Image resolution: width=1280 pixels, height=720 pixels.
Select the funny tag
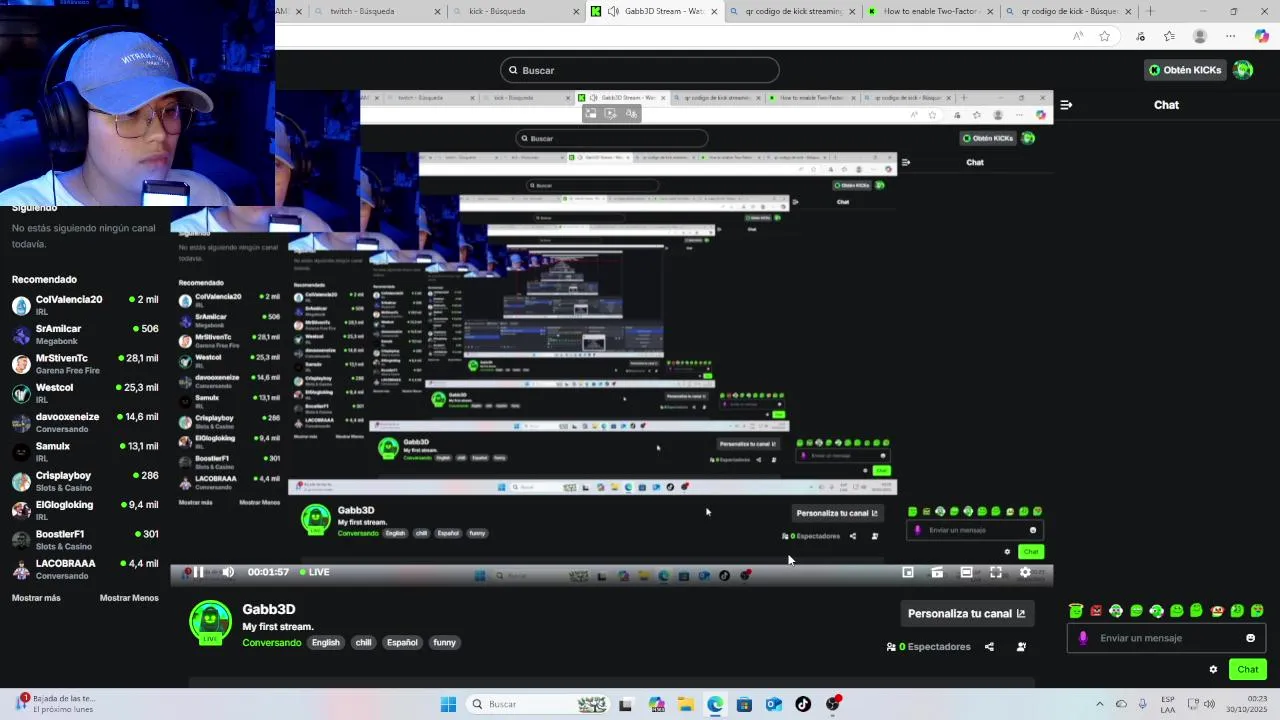tap(444, 642)
